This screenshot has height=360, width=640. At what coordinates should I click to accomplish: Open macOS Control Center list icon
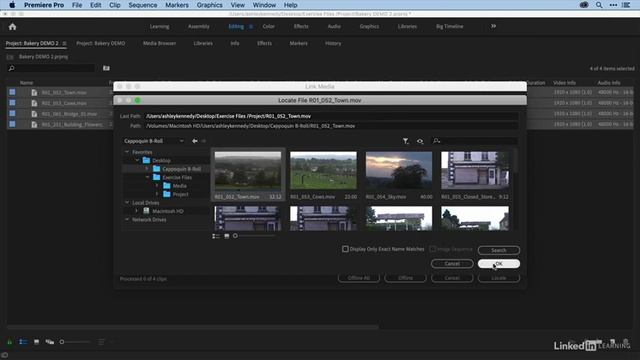coord(626,5)
